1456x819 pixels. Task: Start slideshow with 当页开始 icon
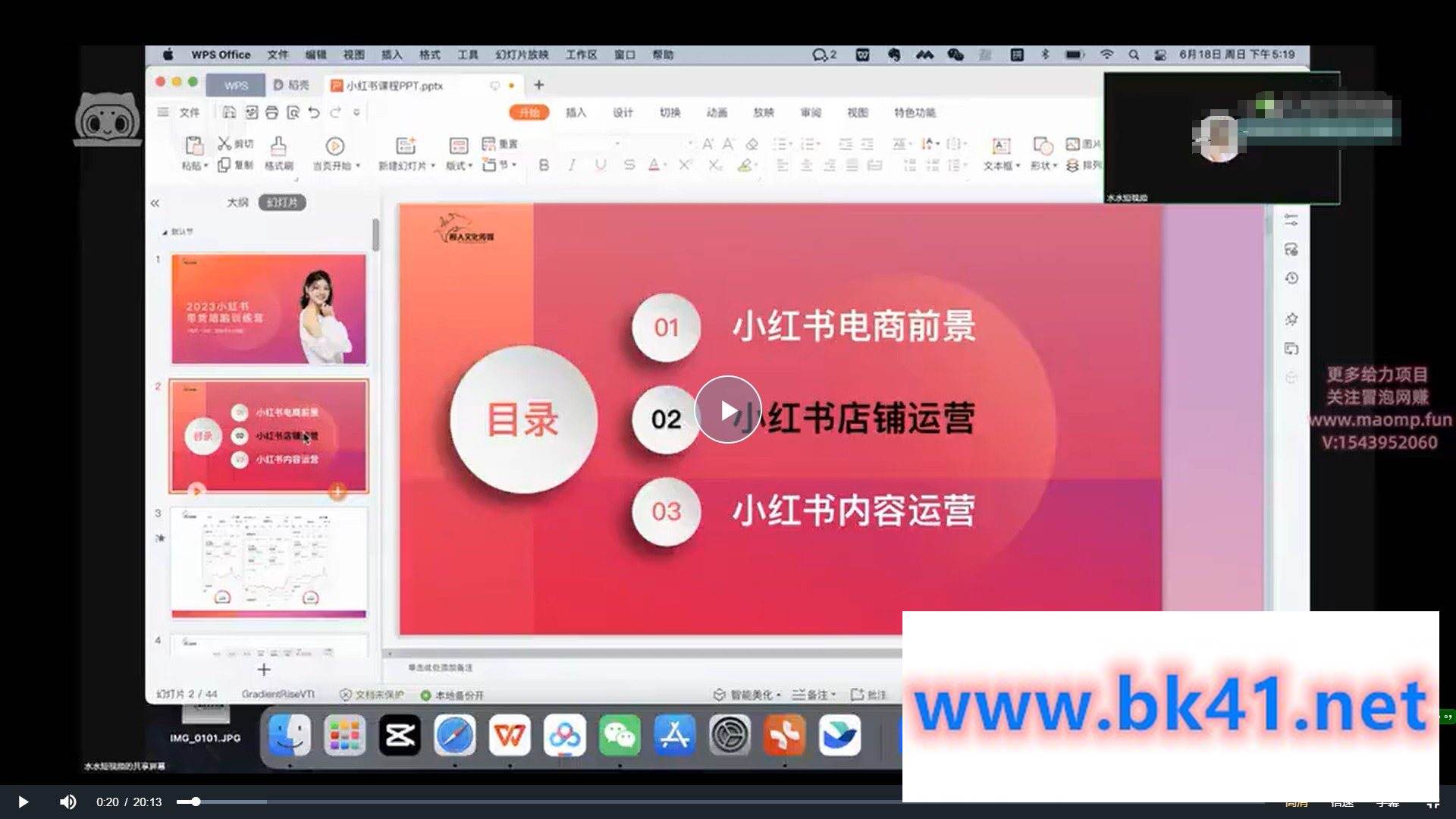334,146
